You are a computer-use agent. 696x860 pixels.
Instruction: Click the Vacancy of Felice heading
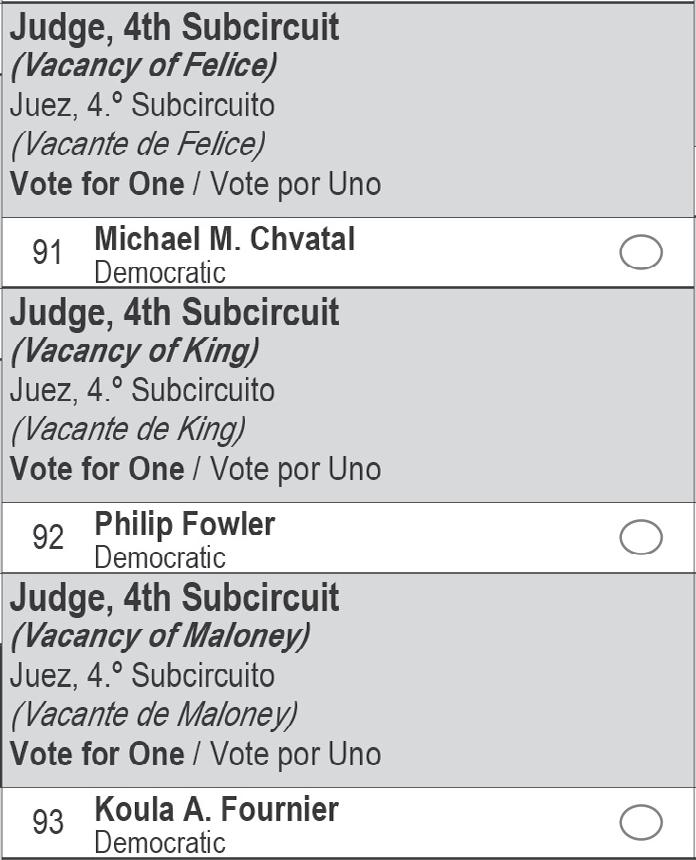click(x=144, y=66)
